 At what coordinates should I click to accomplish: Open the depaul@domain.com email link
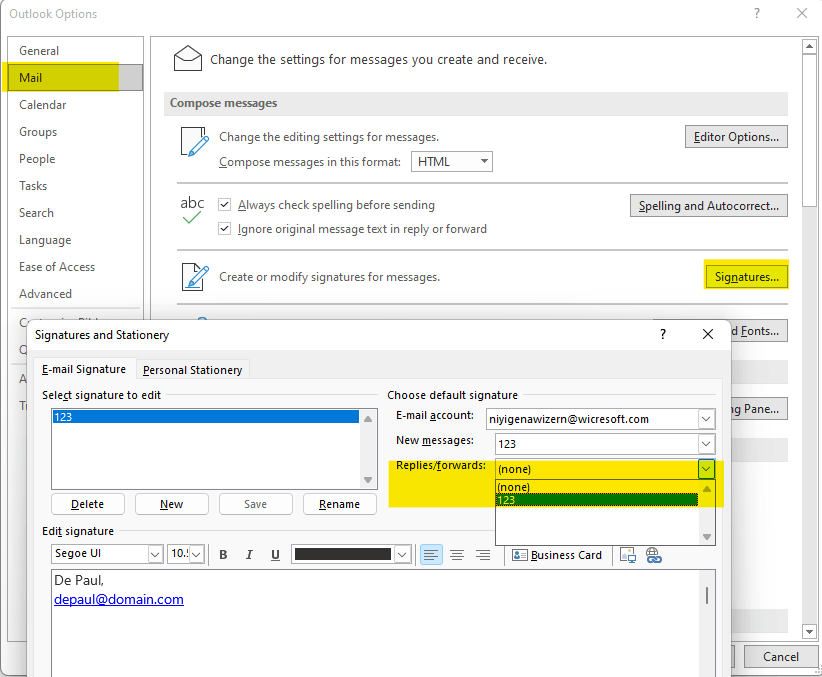pyautogui.click(x=118, y=599)
